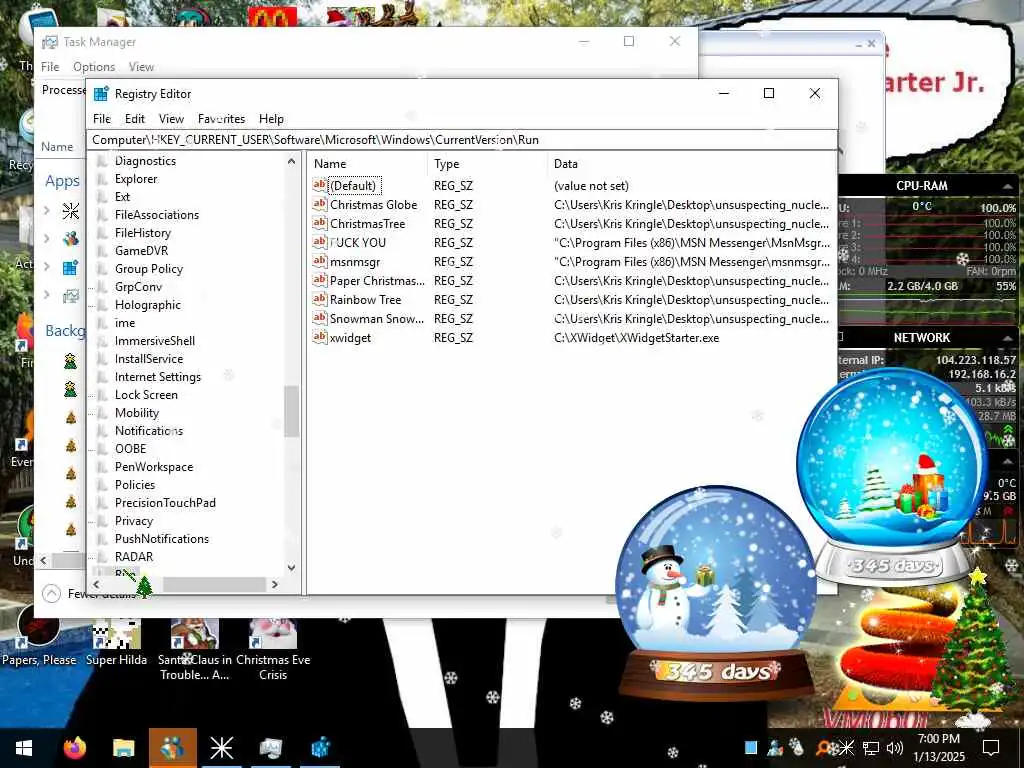This screenshot has height=768, width=1024.
Task: Select the ChristmasTree string value
Action: coord(367,223)
